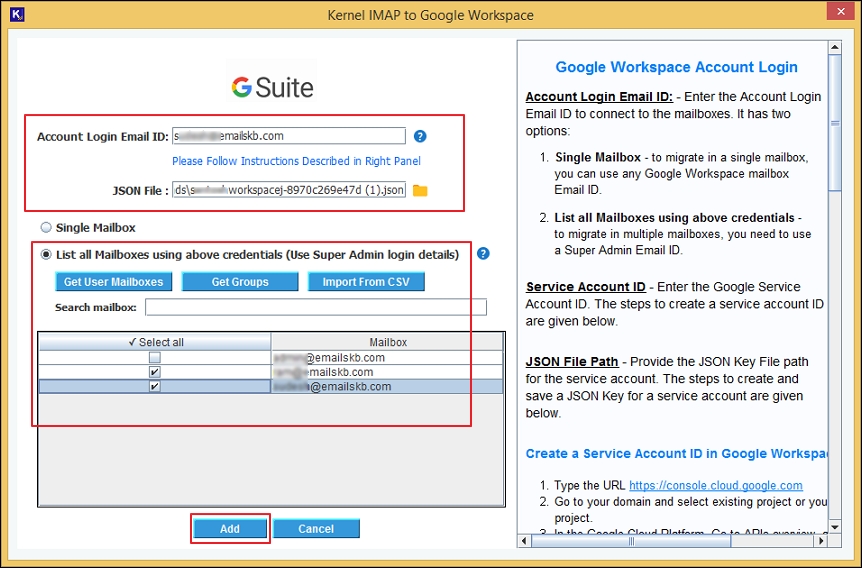This screenshot has width=862, height=568.
Task: Uncheck the highlighted third mailbox row checkbox
Action: [154, 386]
